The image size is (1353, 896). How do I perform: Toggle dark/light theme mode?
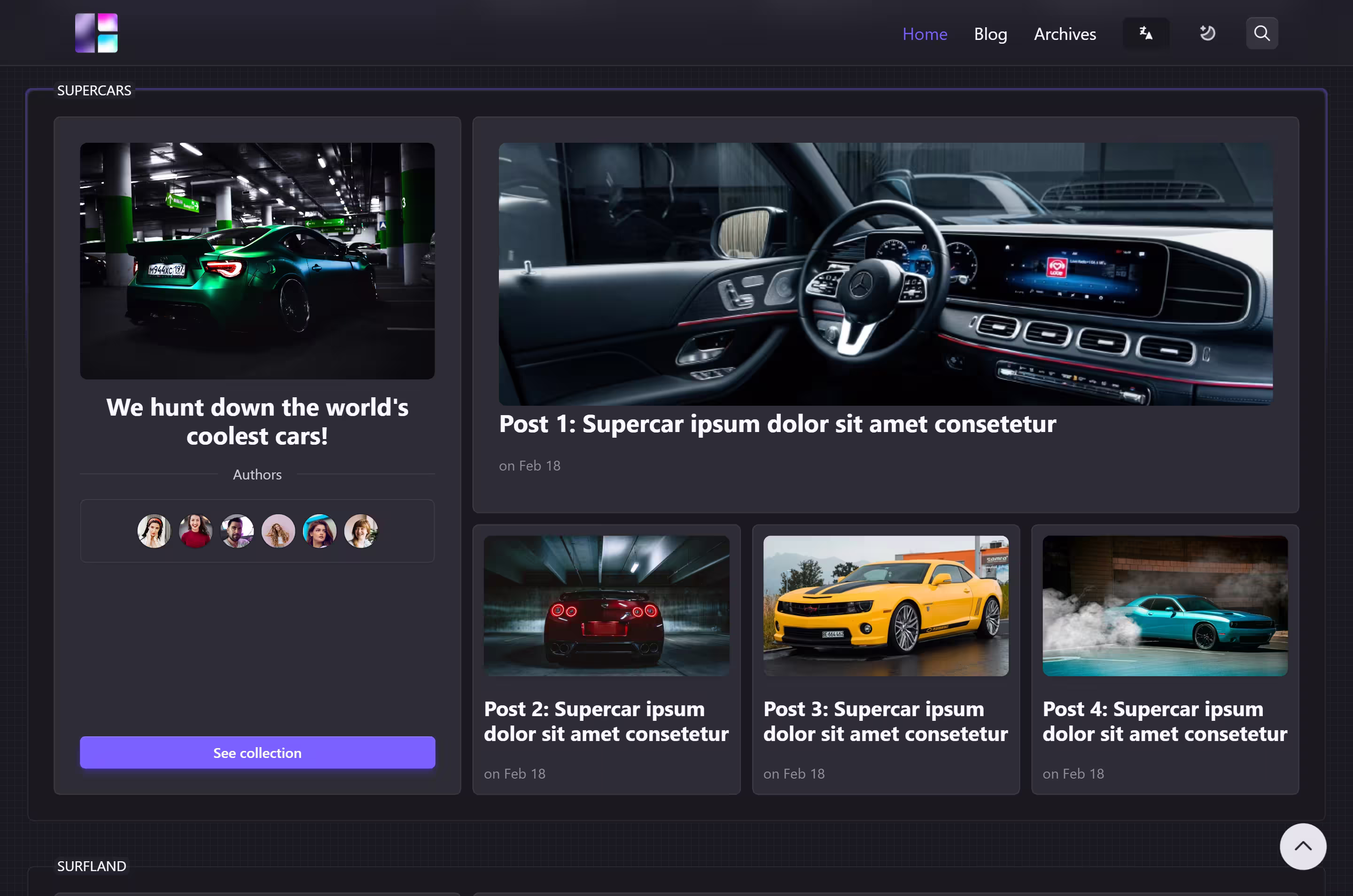click(1207, 33)
